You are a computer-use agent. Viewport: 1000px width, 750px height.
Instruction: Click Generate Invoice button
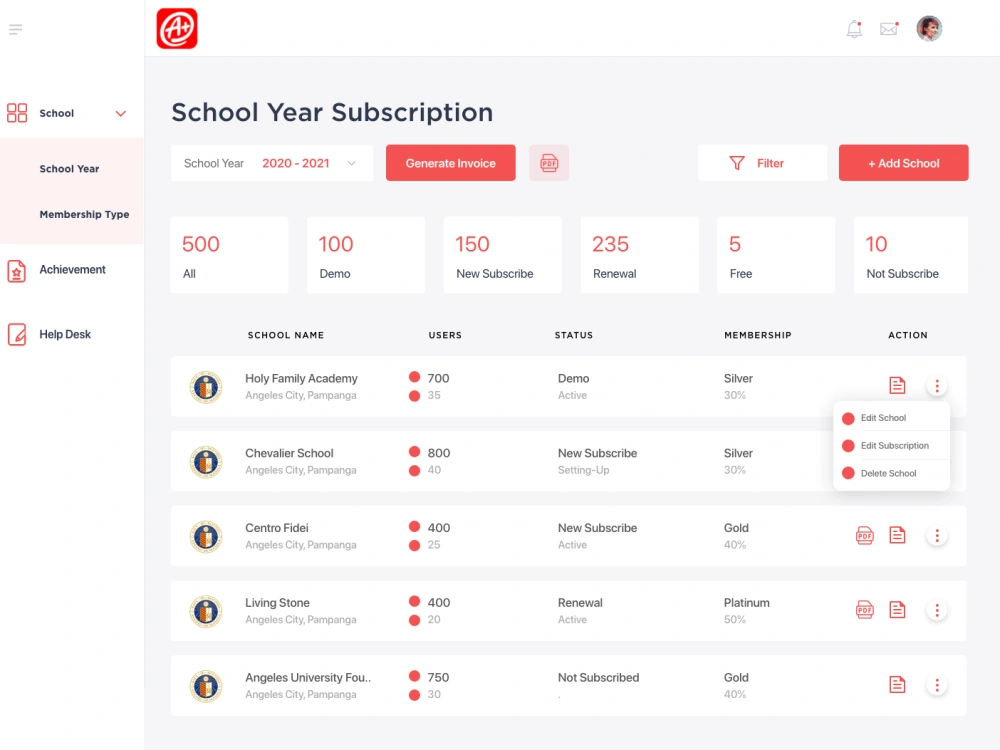coord(450,163)
